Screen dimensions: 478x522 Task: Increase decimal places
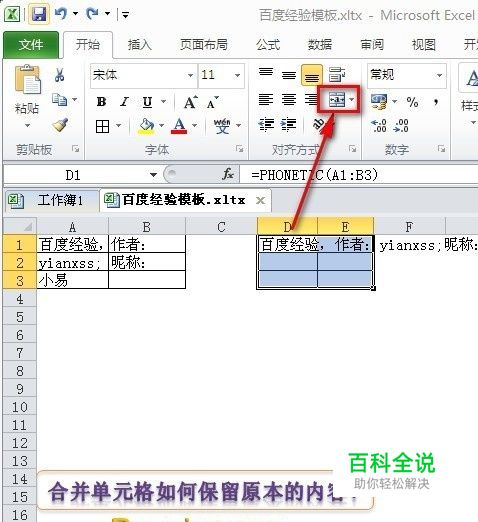tap(379, 126)
